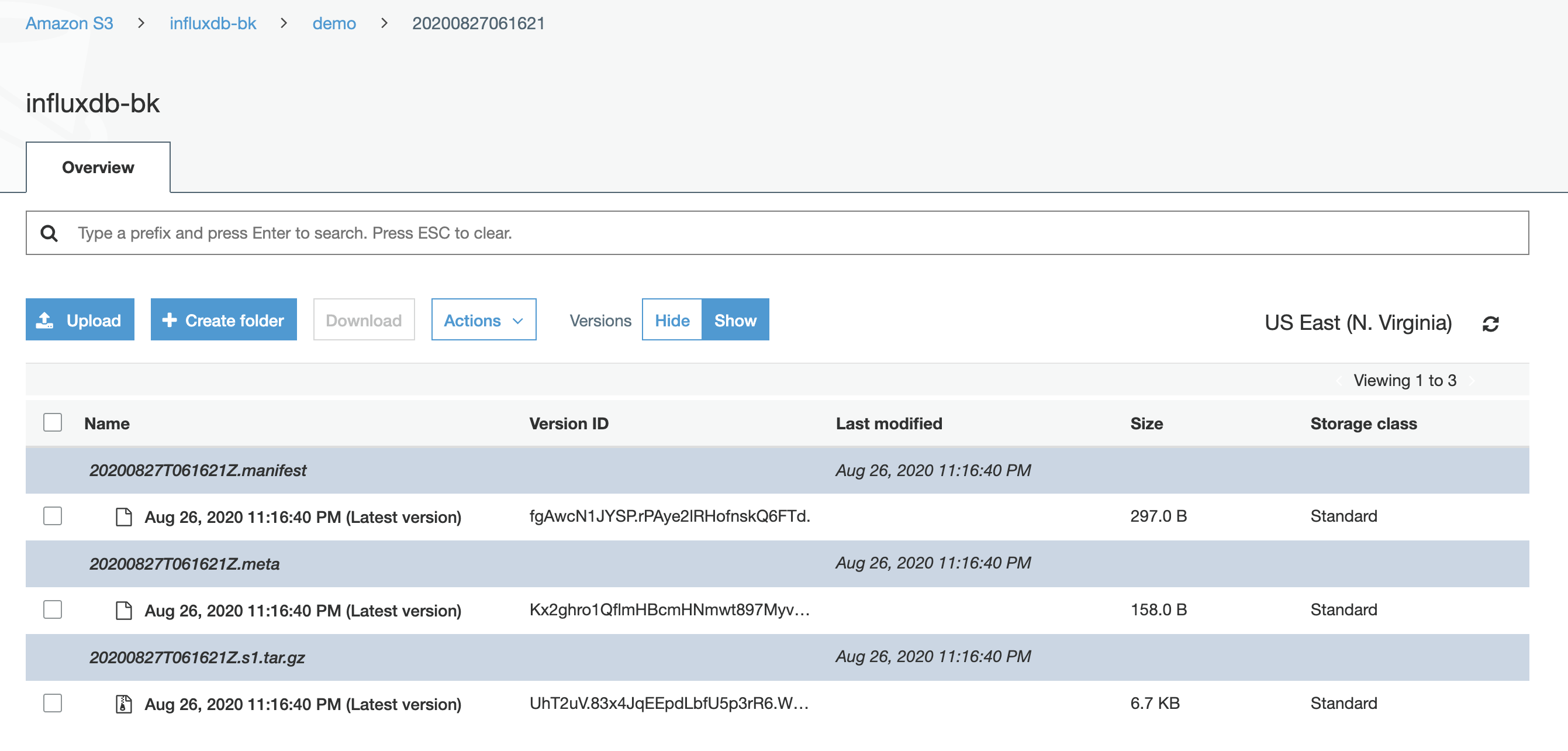Viewport: 1568px width, 751px height.
Task: Switch to the Overview tab
Action: pos(98,167)
